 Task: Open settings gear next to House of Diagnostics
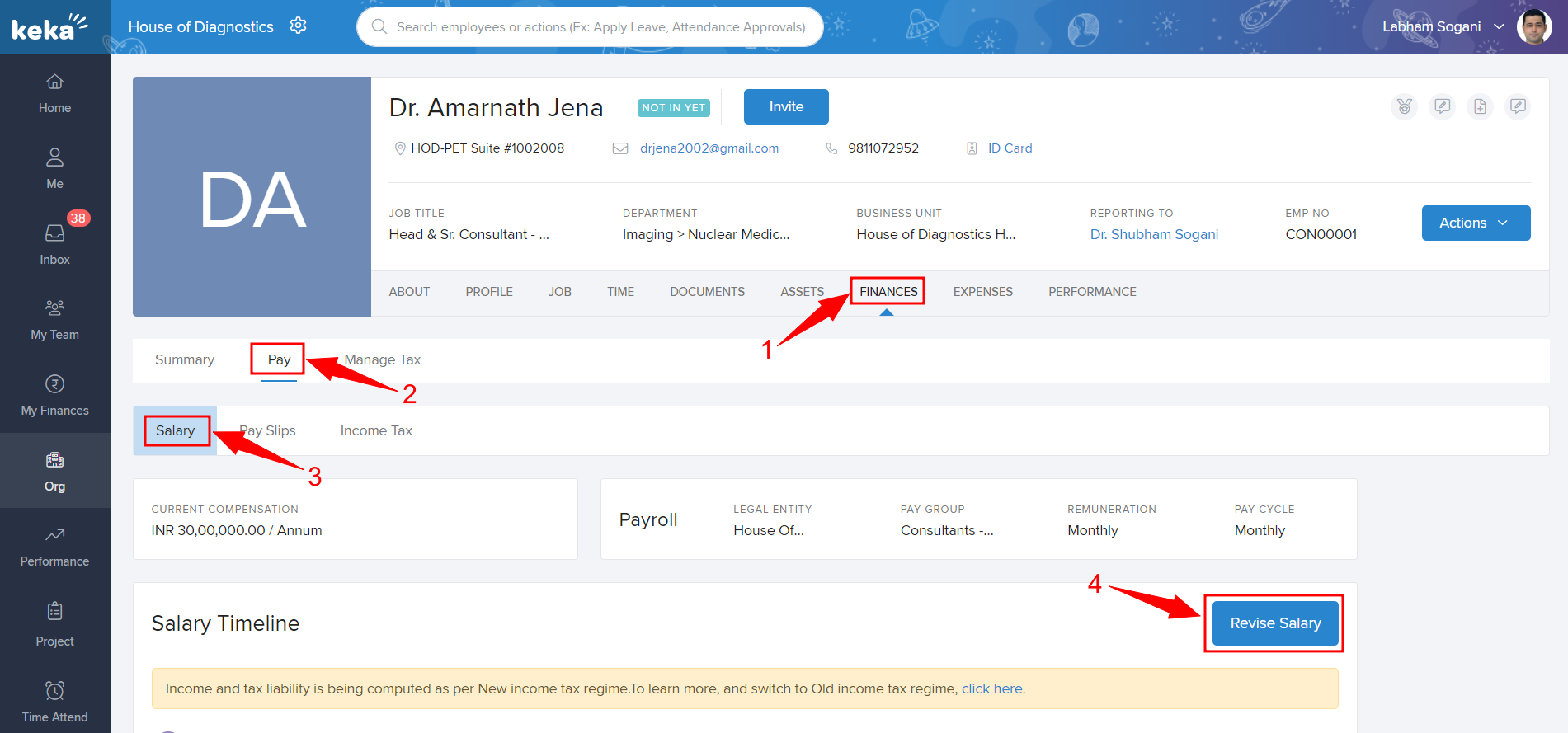pyautogui.click(x=298, y=26)
